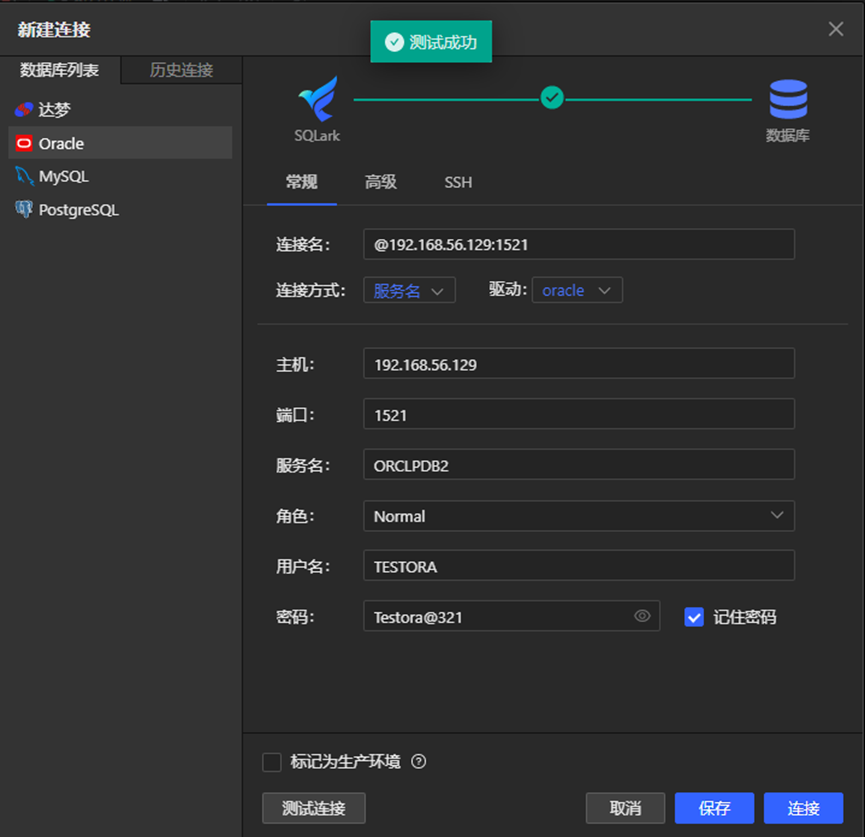Click the 主机 input field
The image size is (865, 837).
[579, 364]
